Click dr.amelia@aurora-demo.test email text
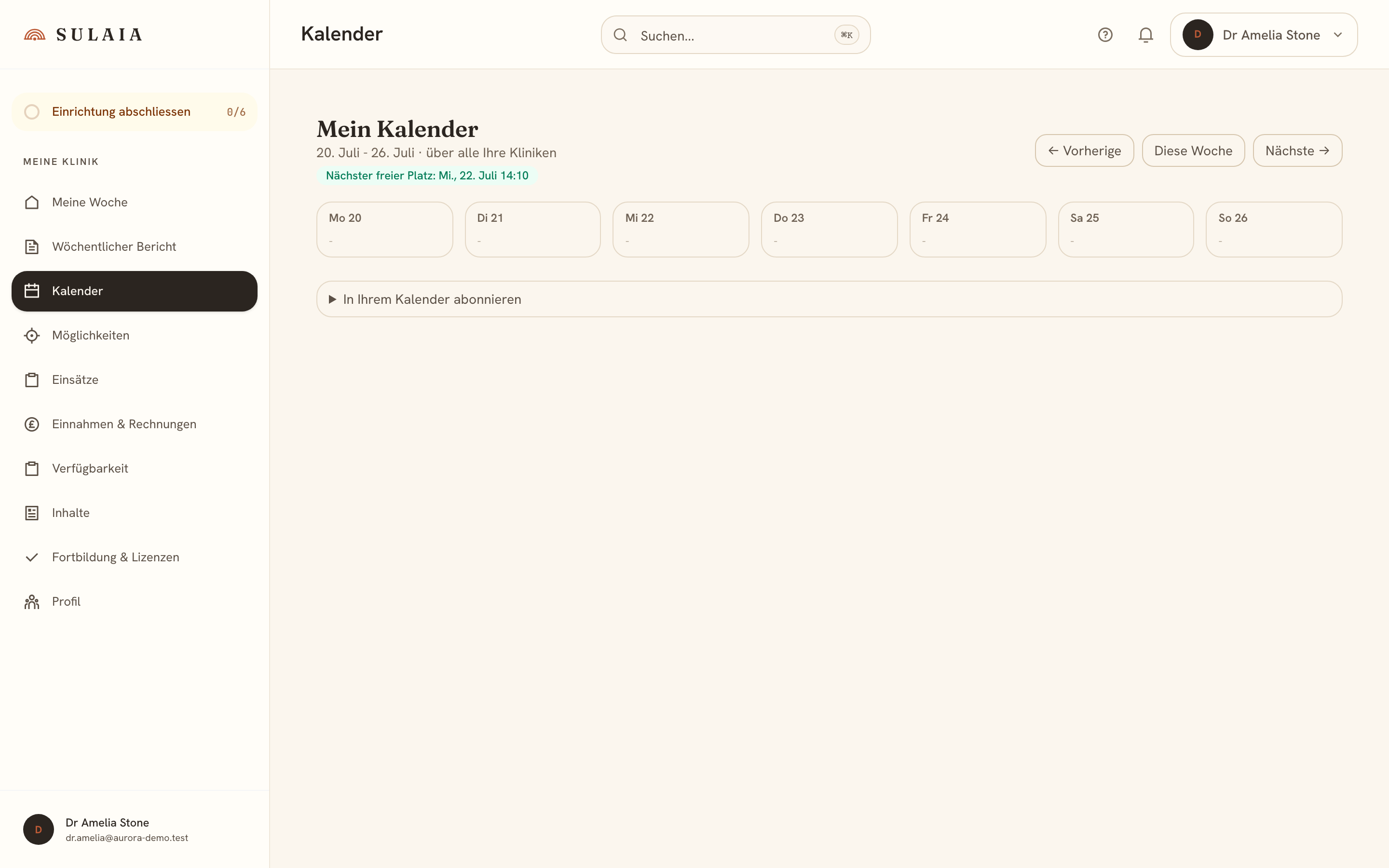The image size is (1389, 868). [x=127, y=838]
